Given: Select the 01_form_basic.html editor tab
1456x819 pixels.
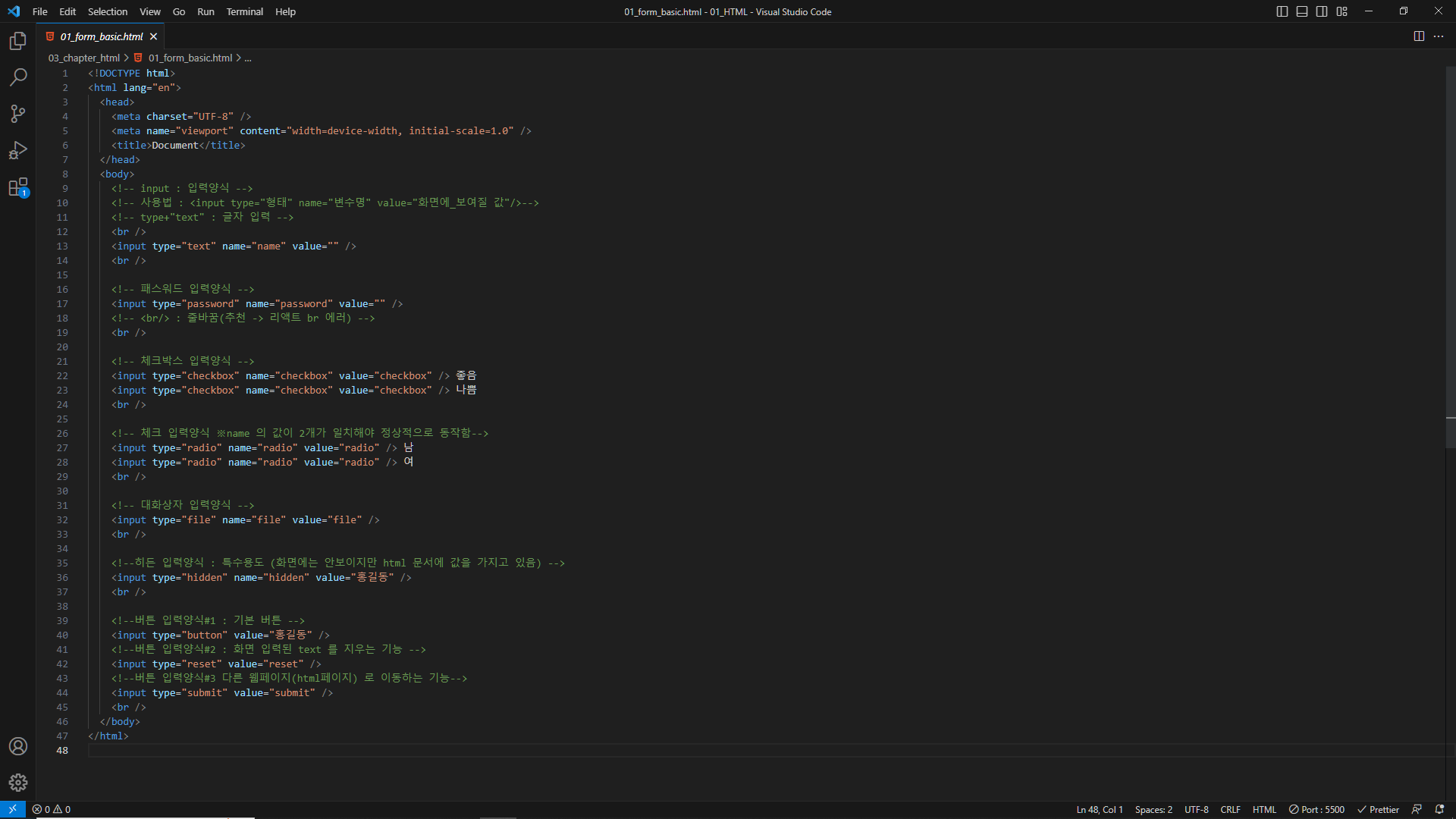Looking at the screenshot, I should point(102,36).
